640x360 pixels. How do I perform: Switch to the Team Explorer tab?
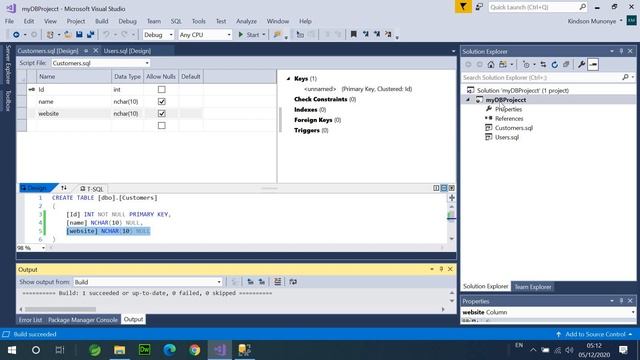(533, 287)
